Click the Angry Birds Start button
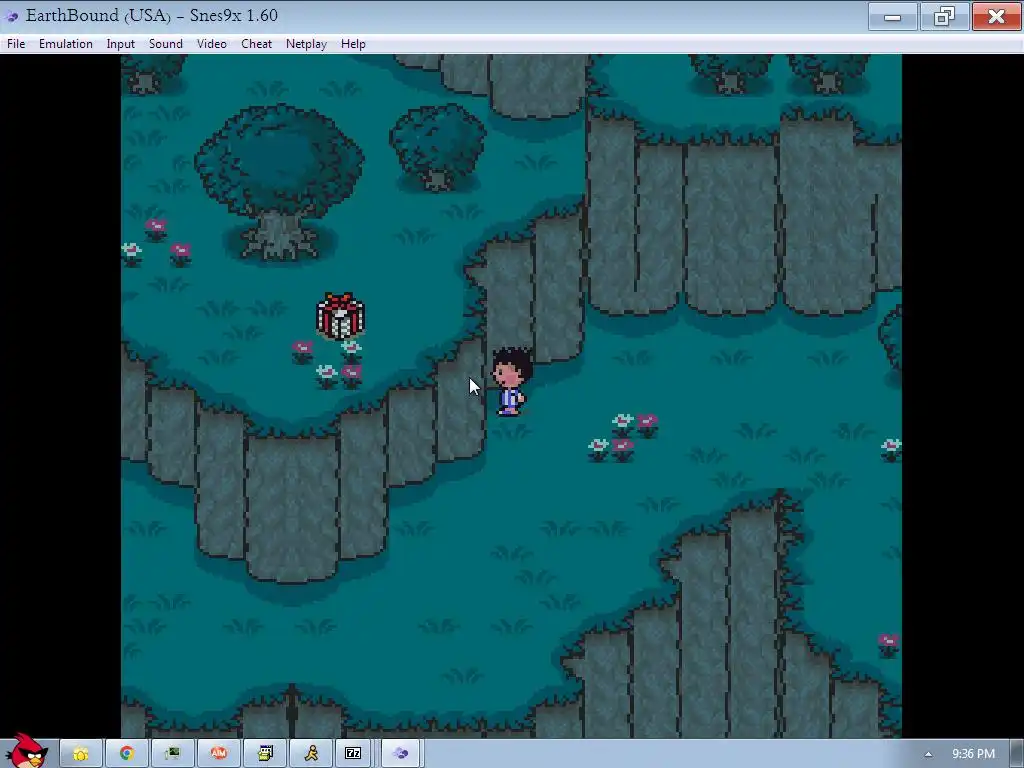 tap(26, 751)
